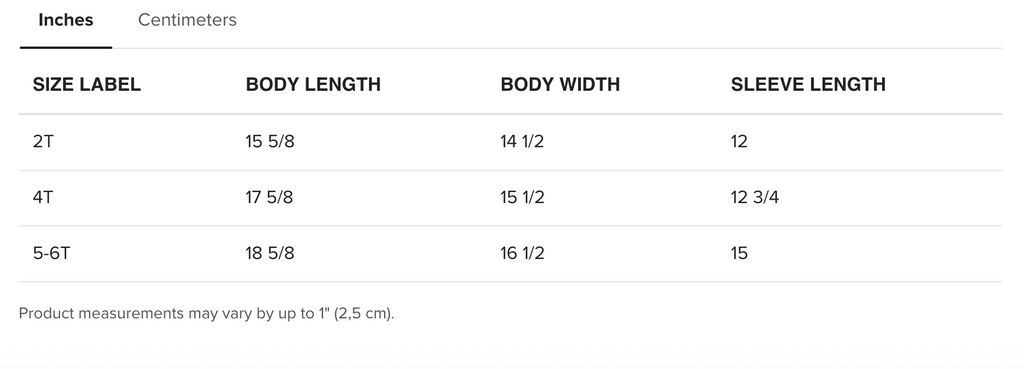
Task: Click the 16 1/2 body width value
Action: click(x=522, y=253)
